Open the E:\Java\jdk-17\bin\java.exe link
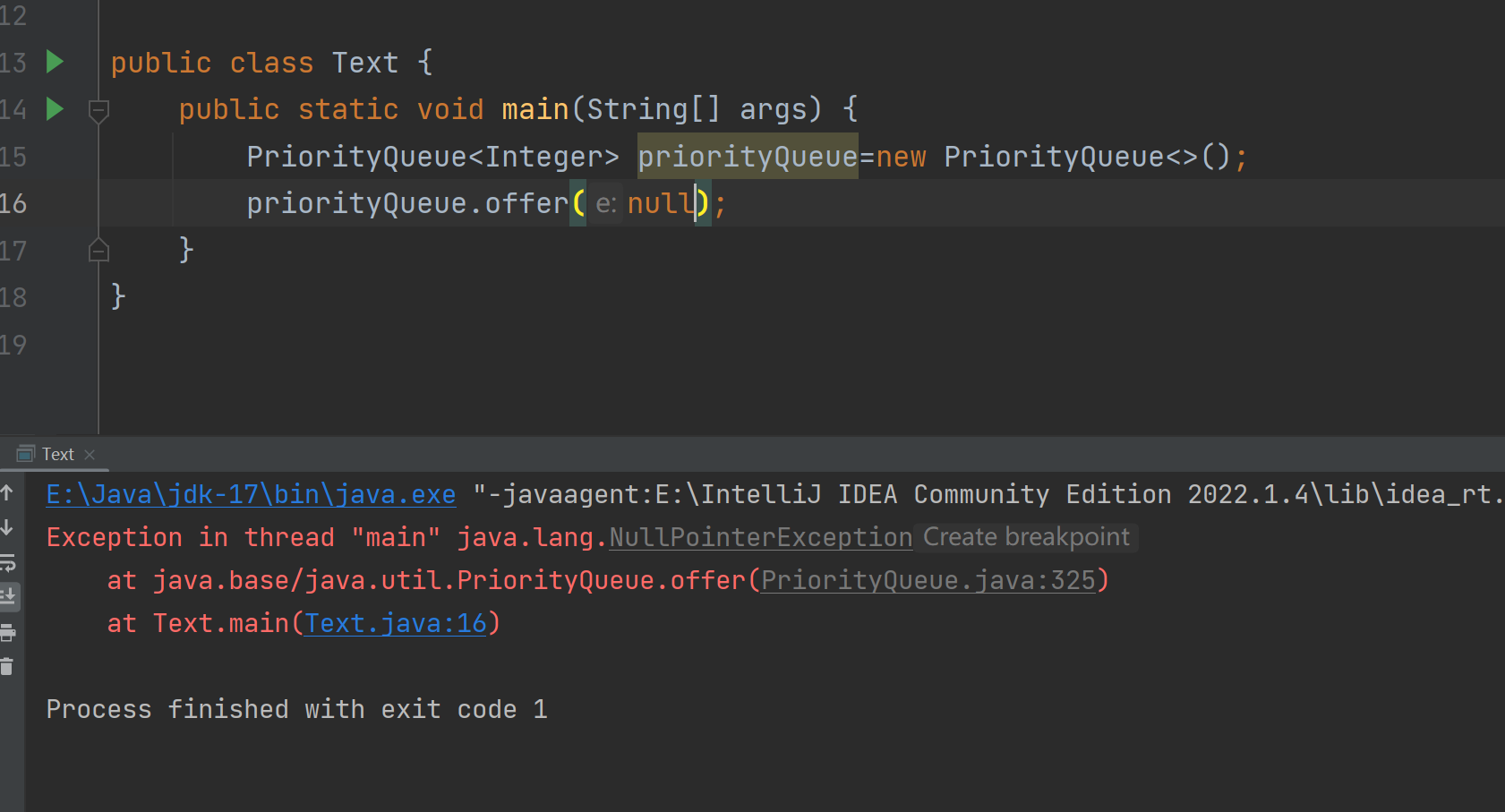Screen dimensions: 1505x812 click(251, 494)
